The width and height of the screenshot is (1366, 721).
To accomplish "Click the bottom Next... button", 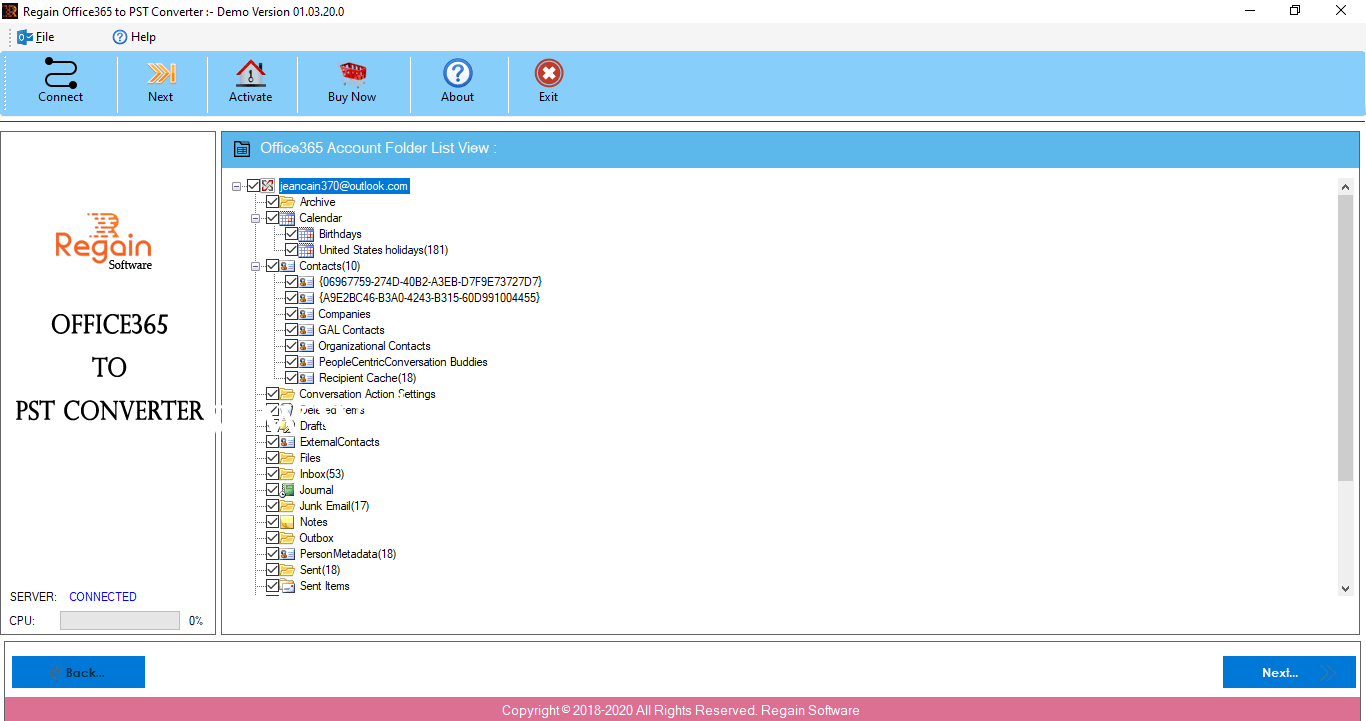I will (x=1289, y=672).
